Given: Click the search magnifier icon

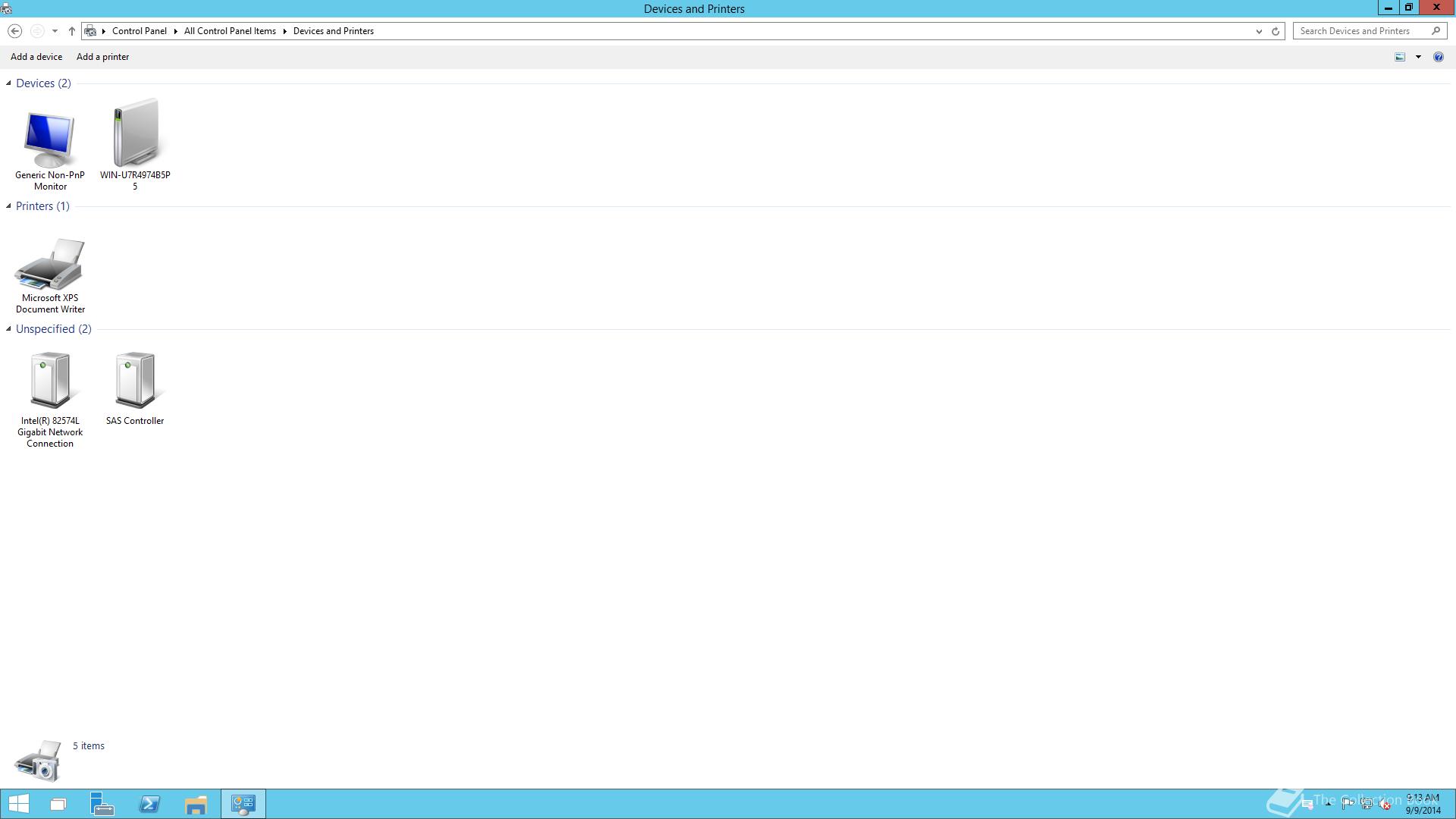Looking at the screenshot, I should [x=1436, y=31].
